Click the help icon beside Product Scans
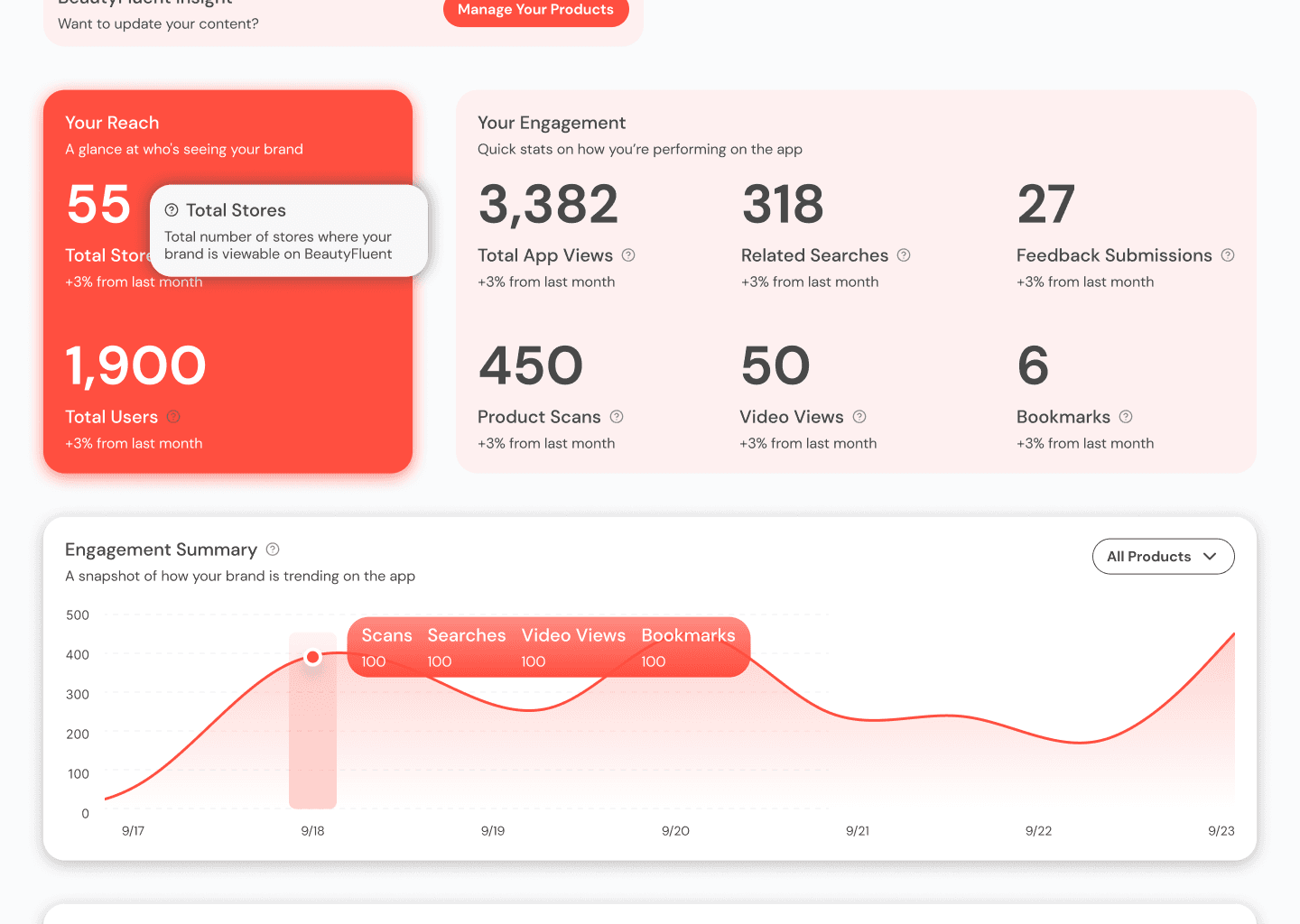This screenshot has width=1300, height=924. click(617, 417)
